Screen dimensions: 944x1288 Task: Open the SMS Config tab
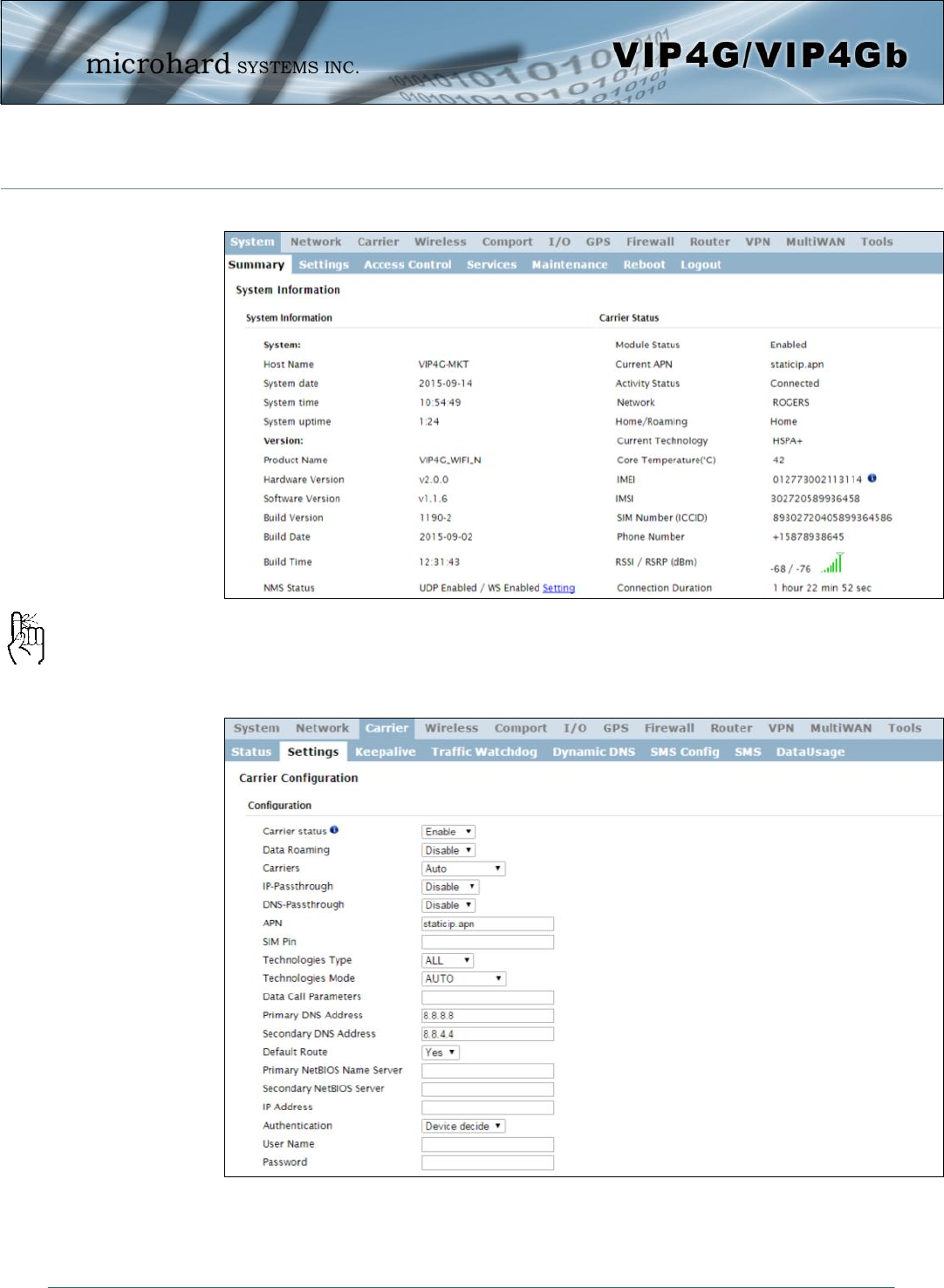(685, 752)
